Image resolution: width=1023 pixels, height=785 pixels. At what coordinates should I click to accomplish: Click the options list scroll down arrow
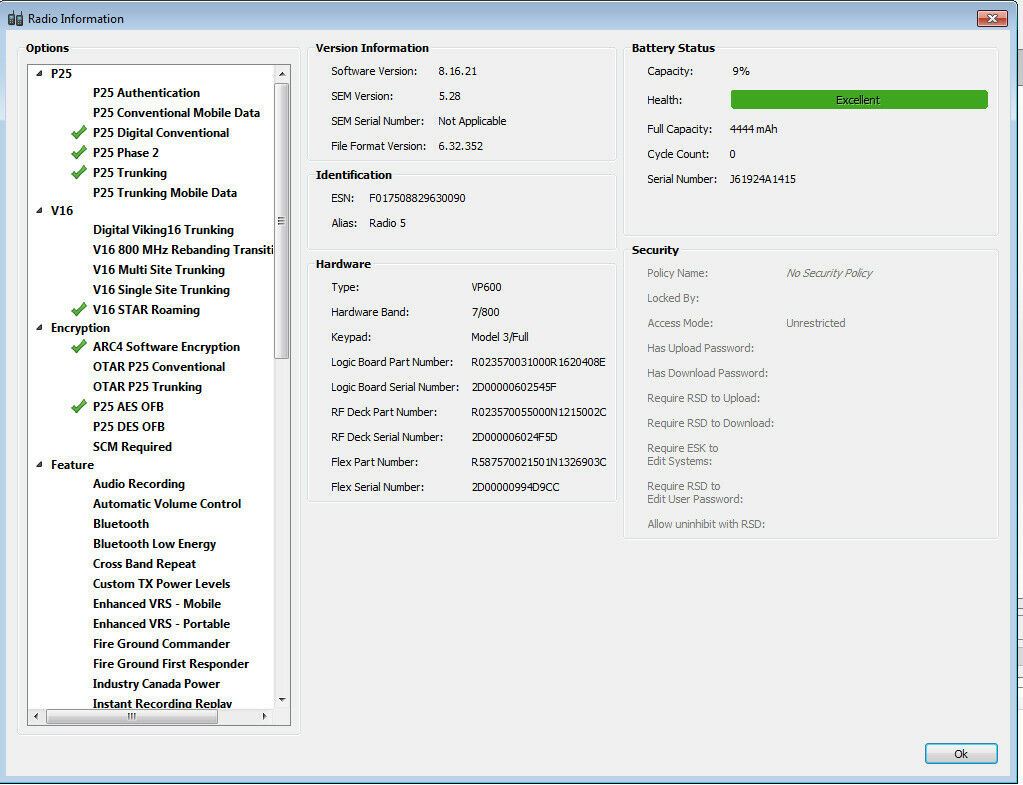pos(282,699)
